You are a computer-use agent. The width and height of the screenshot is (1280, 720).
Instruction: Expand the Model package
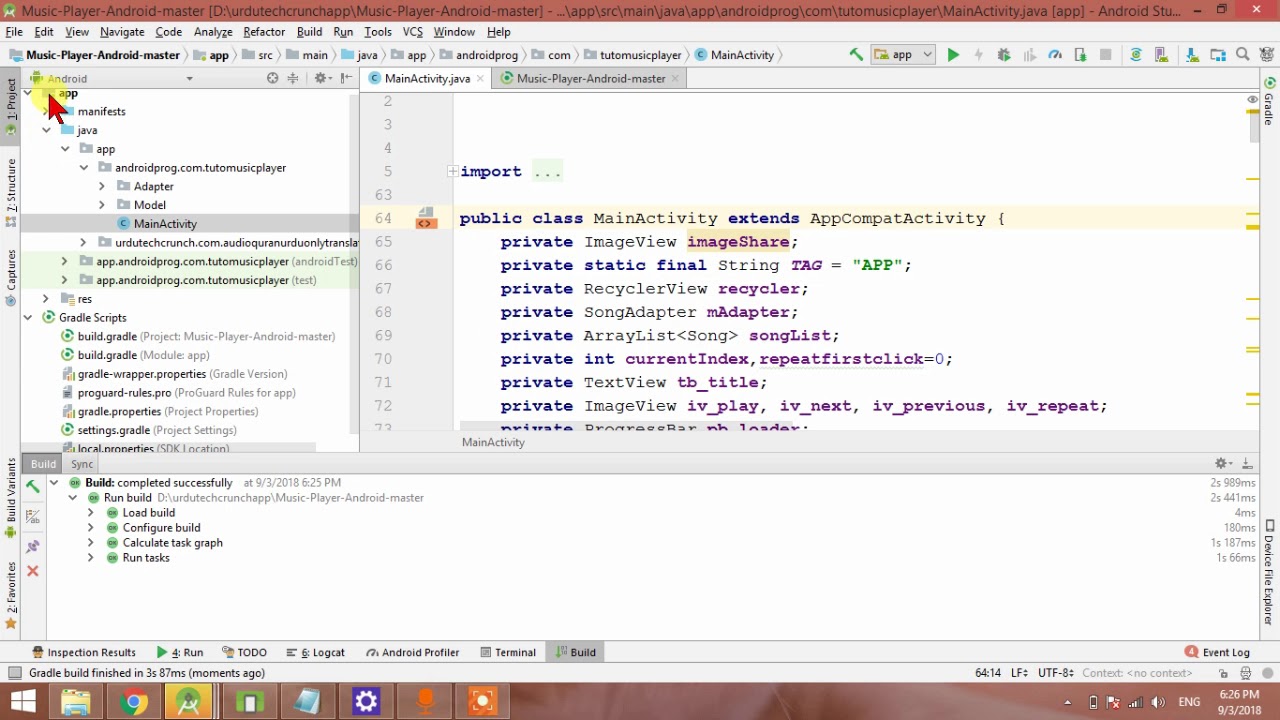[101, 205]
